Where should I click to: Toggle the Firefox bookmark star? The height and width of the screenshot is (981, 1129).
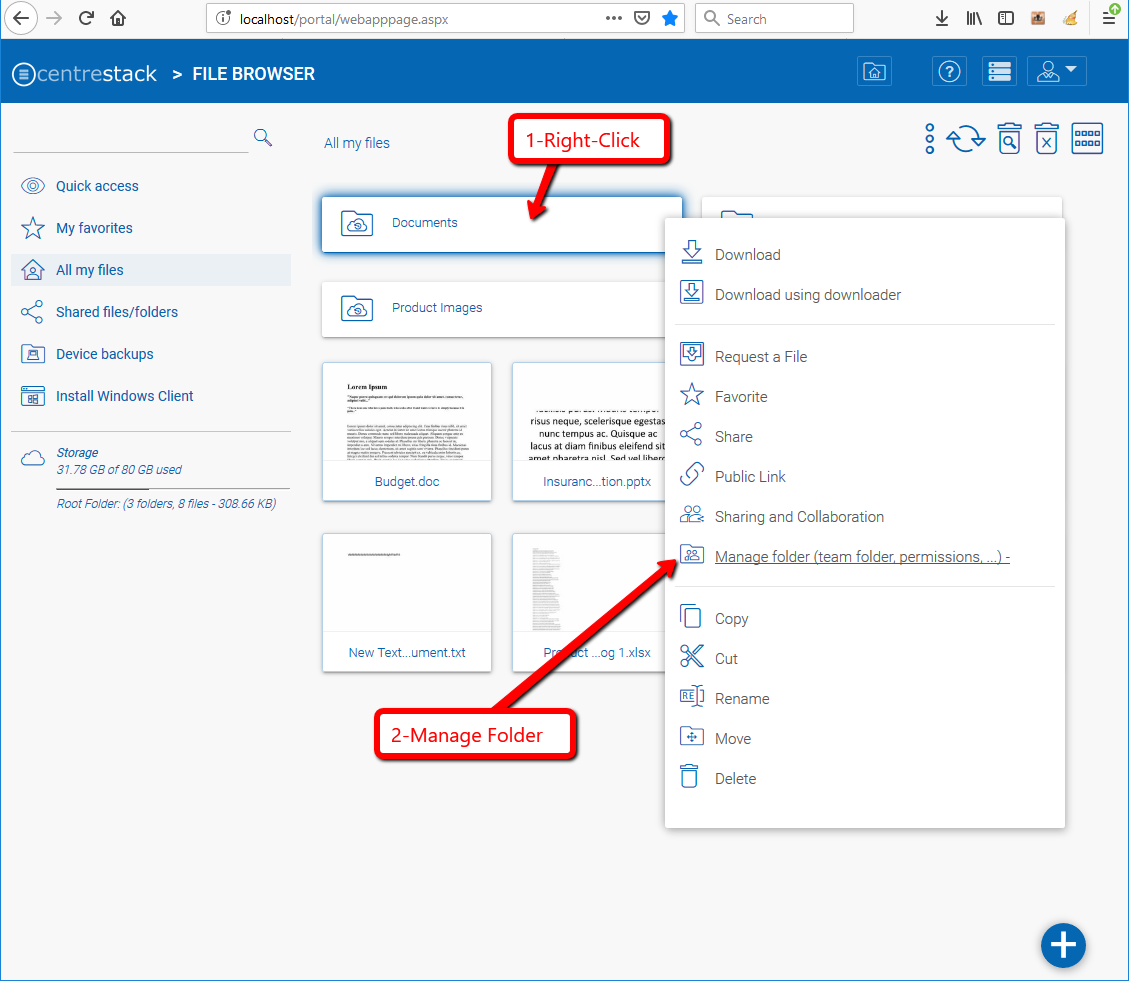pyautogui.click(x=670, y=18)
